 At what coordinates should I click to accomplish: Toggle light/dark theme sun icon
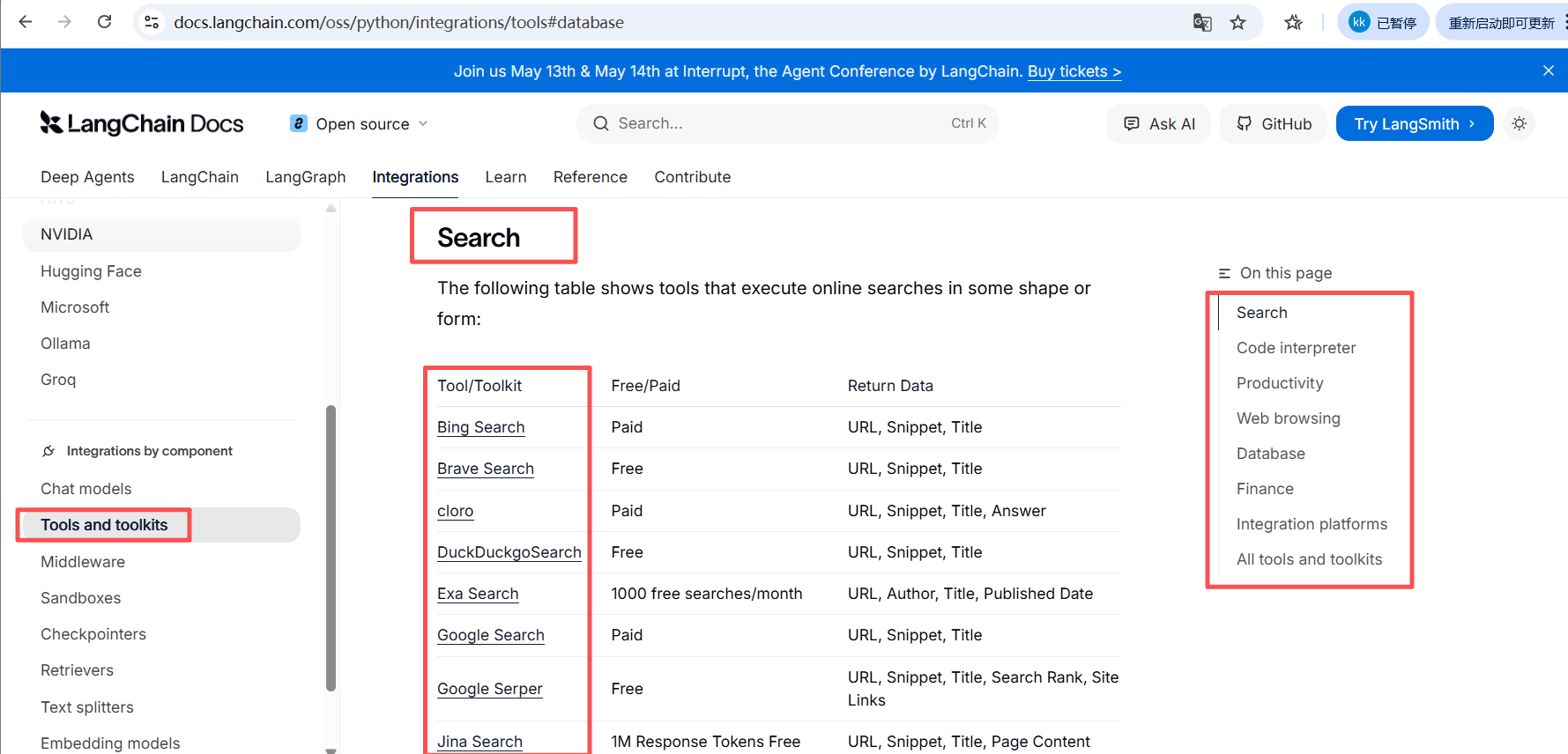tap(1520, 124)
